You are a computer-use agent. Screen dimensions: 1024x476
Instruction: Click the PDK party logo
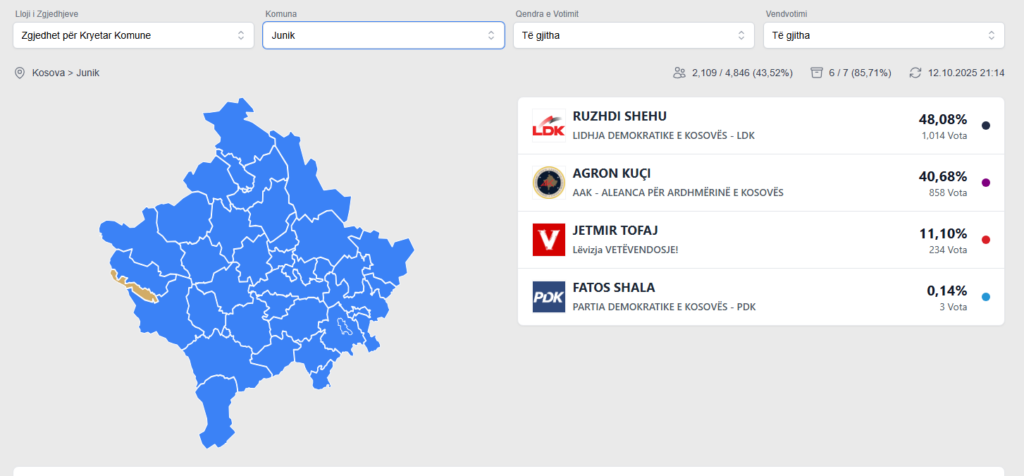(x=548, y=297)
